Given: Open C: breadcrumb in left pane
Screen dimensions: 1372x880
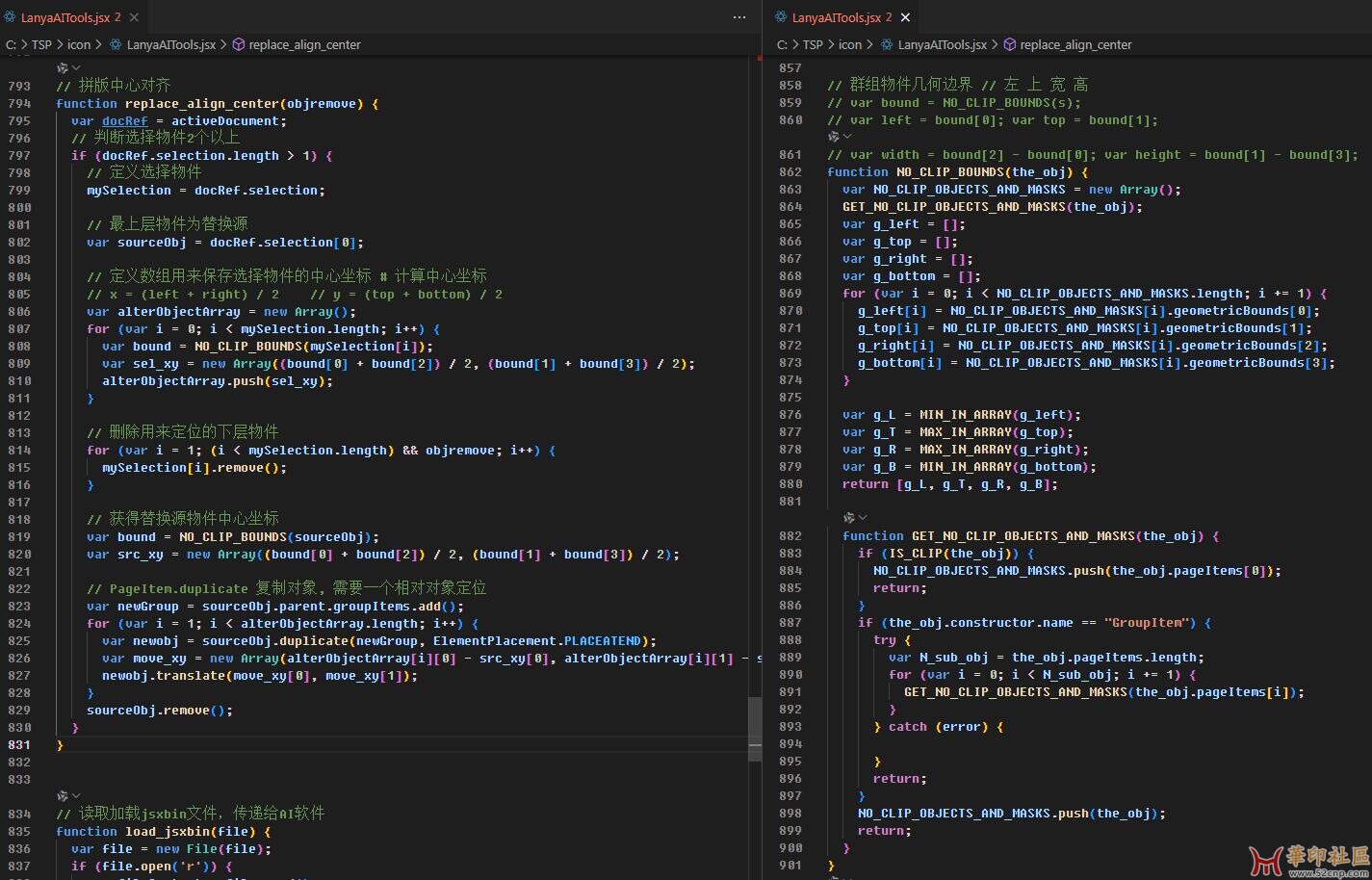Looking at the screenshot, I should coord(12,44).
